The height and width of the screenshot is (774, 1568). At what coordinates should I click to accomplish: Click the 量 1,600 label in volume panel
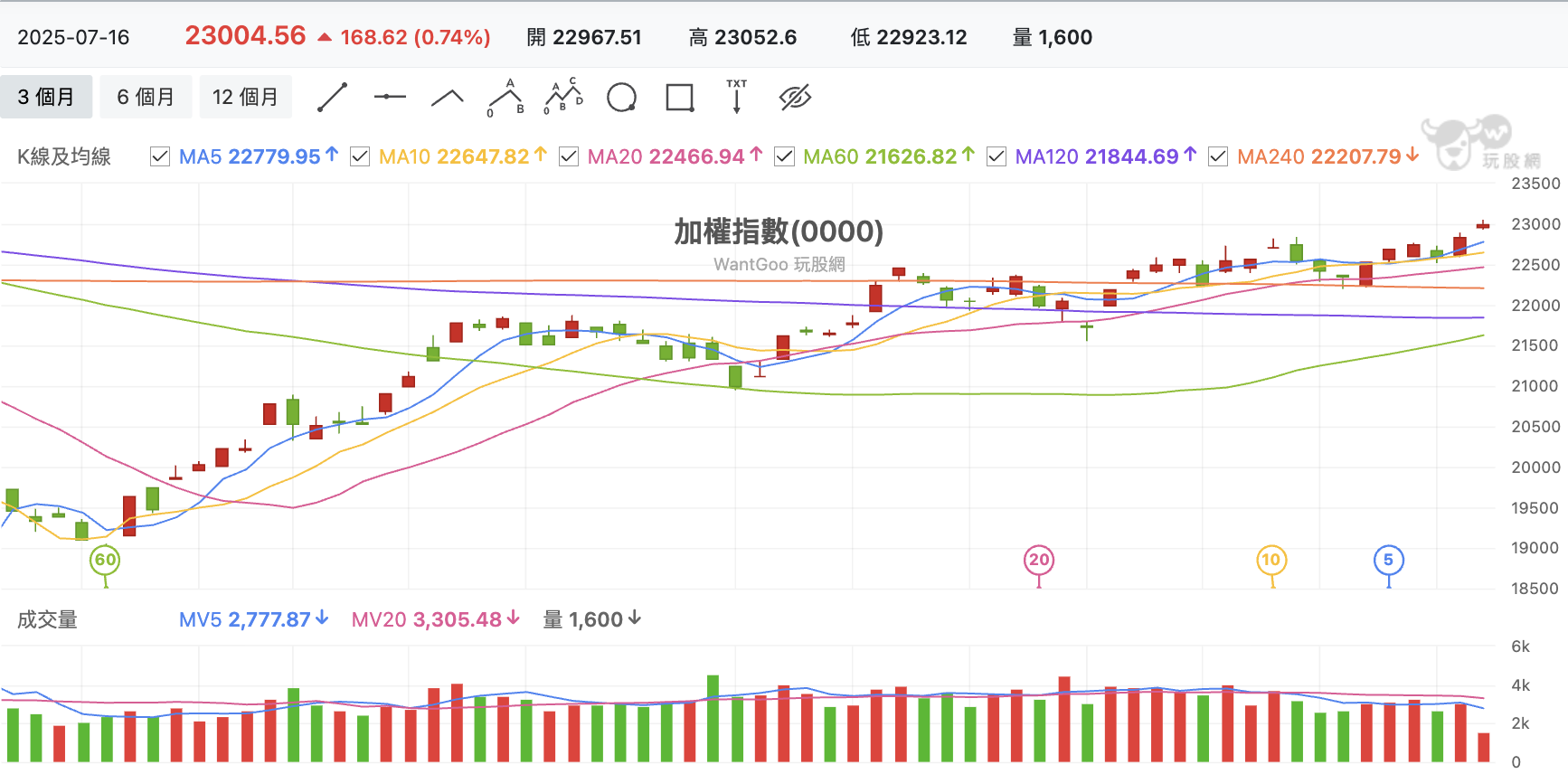coord(592,619)
